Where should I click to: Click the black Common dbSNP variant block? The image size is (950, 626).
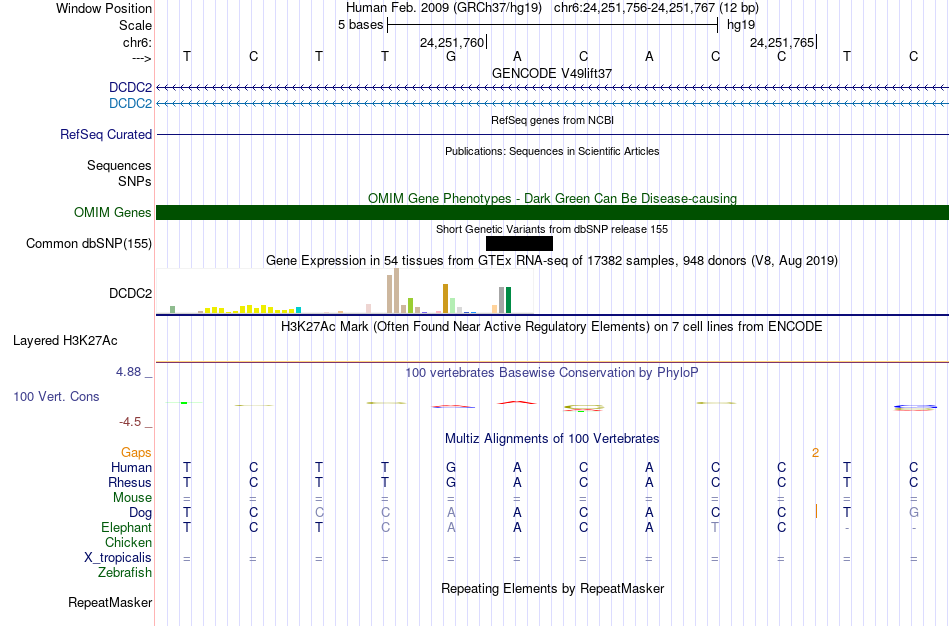click(x=519, y=244)
